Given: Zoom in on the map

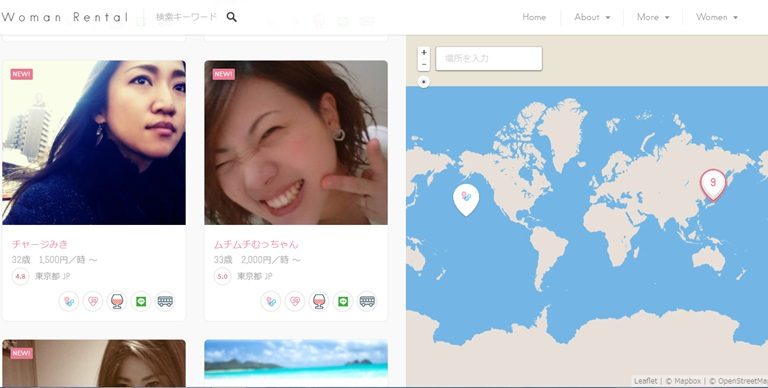Looking at the screenshot, I should 424,52.
